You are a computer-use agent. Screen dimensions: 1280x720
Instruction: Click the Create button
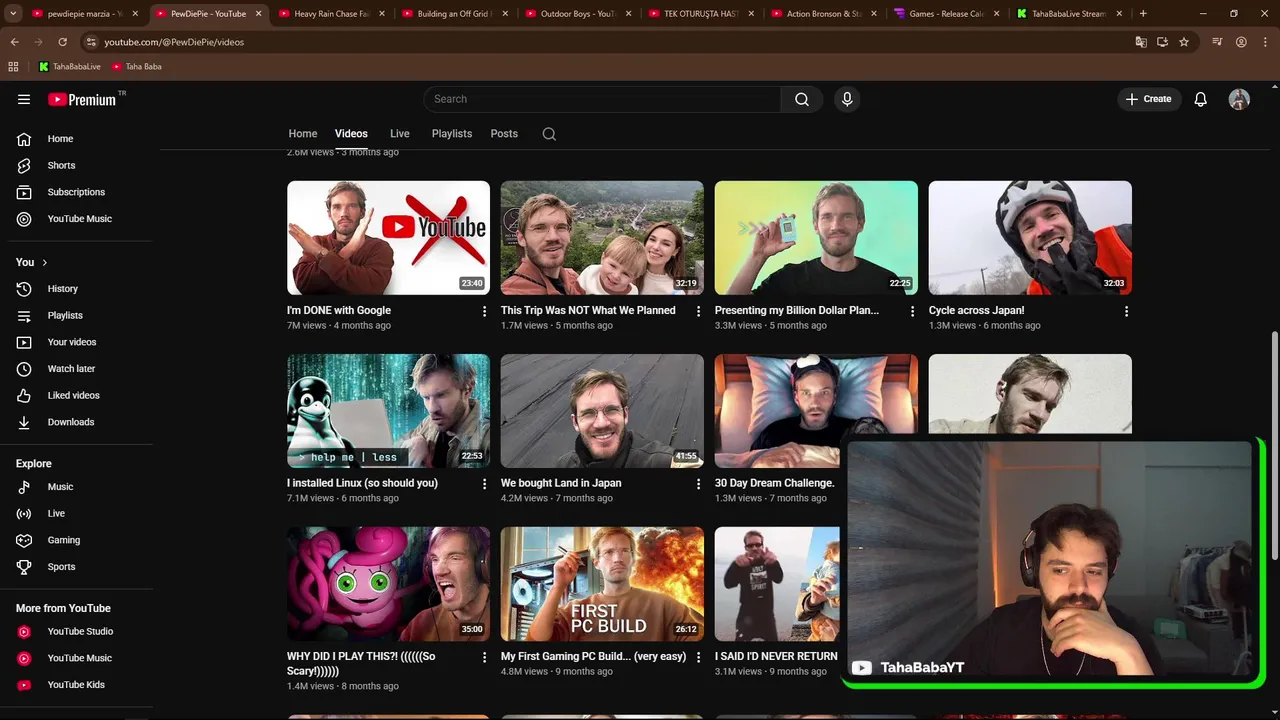1149,99
